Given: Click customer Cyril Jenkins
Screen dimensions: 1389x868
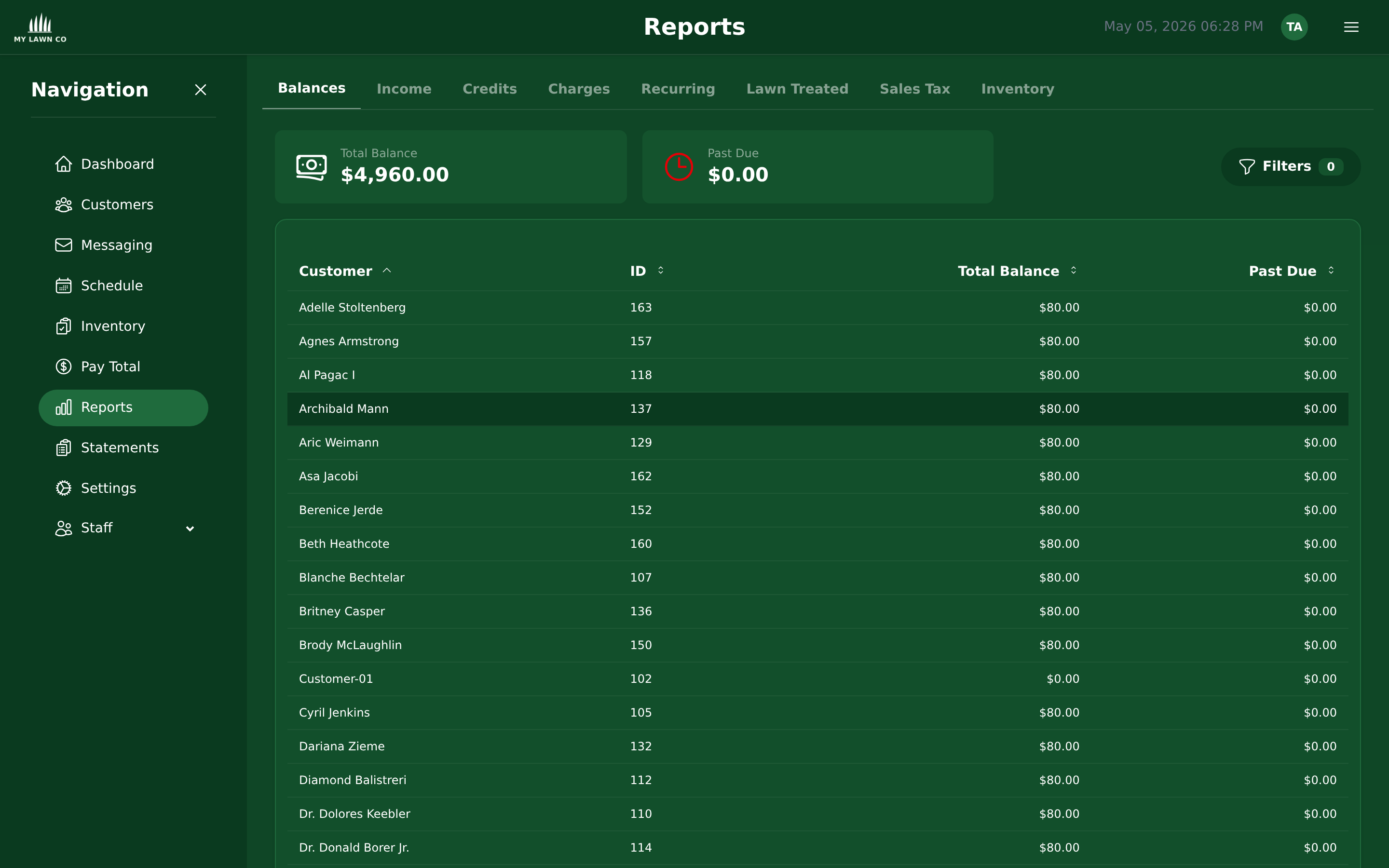Looking at the screenshot, I should pyautogui.click(x=335, y=712).
